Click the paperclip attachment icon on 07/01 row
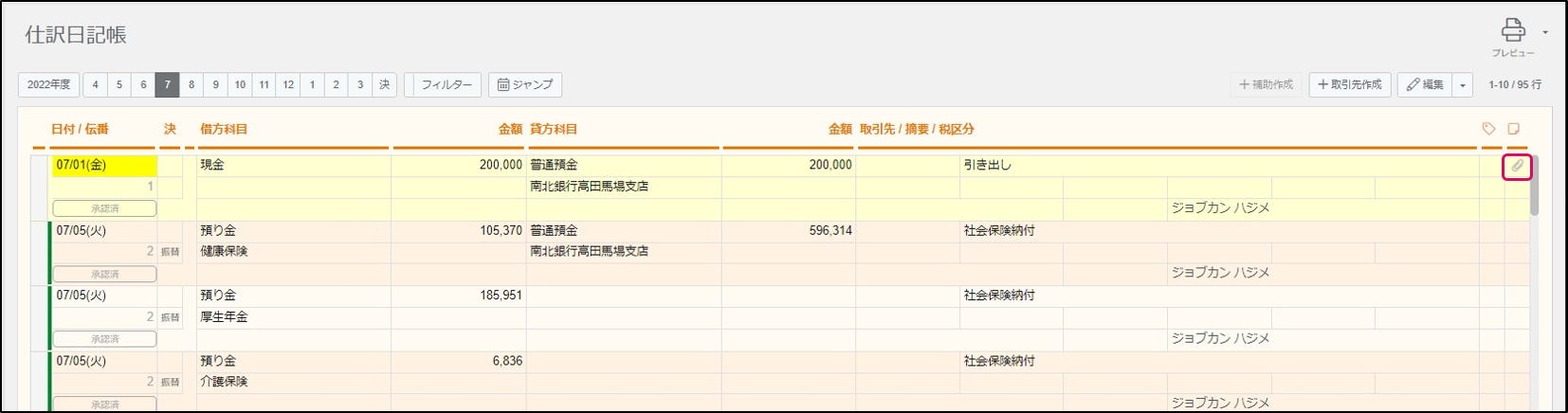 [x=1517, y=166]
